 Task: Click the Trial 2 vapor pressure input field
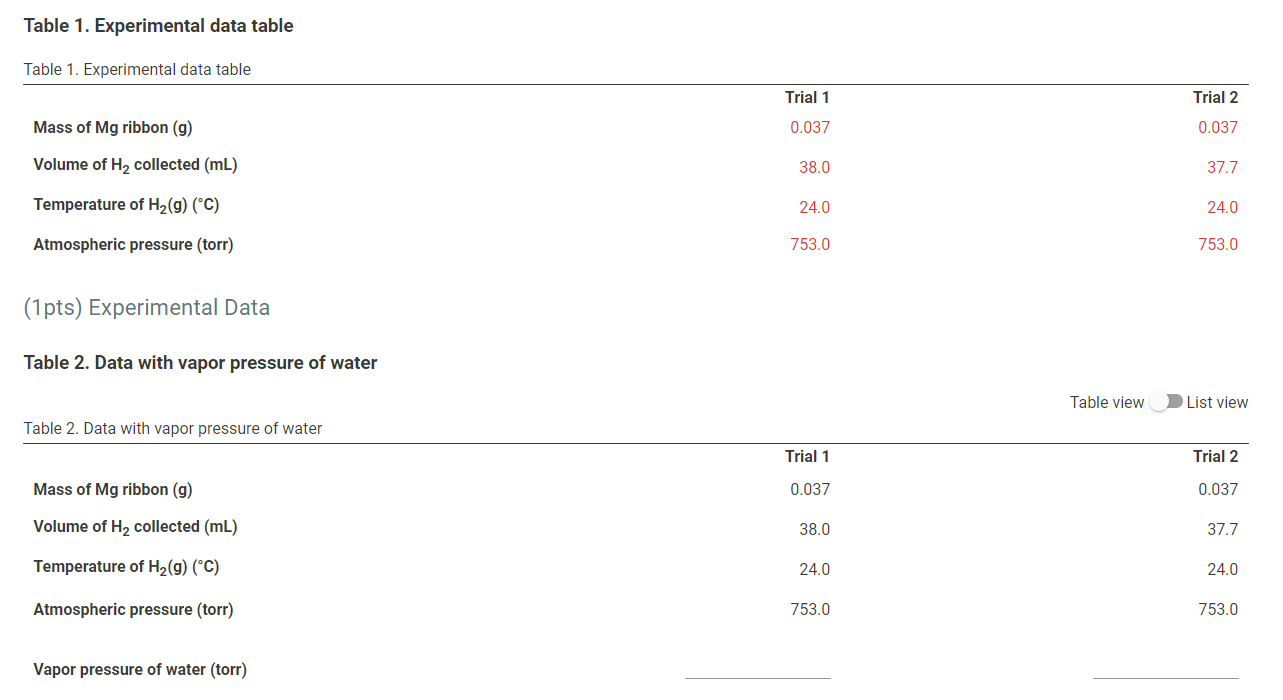(x=1166, y=672)
